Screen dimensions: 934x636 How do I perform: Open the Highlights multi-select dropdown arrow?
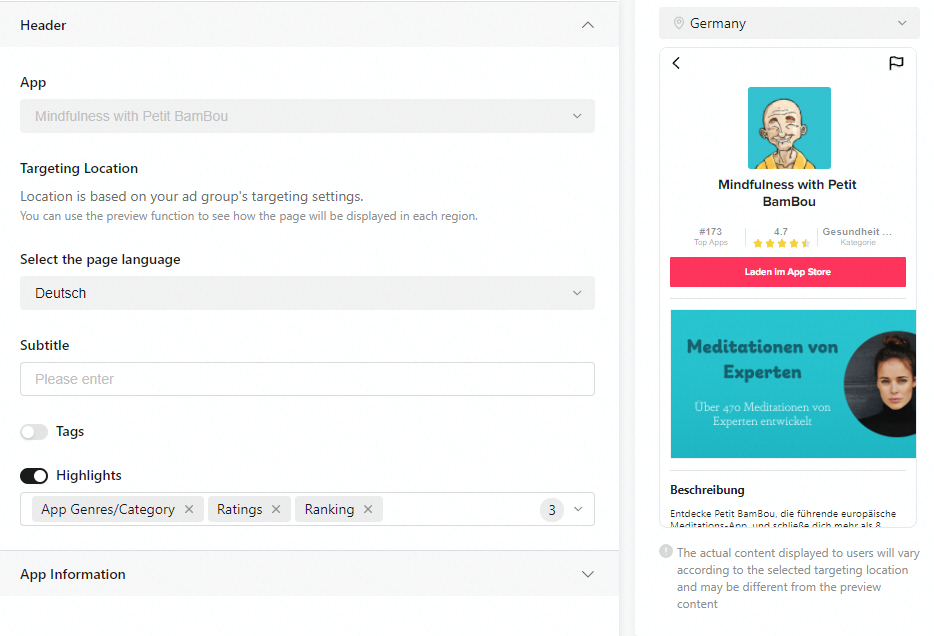pos(578,509)
